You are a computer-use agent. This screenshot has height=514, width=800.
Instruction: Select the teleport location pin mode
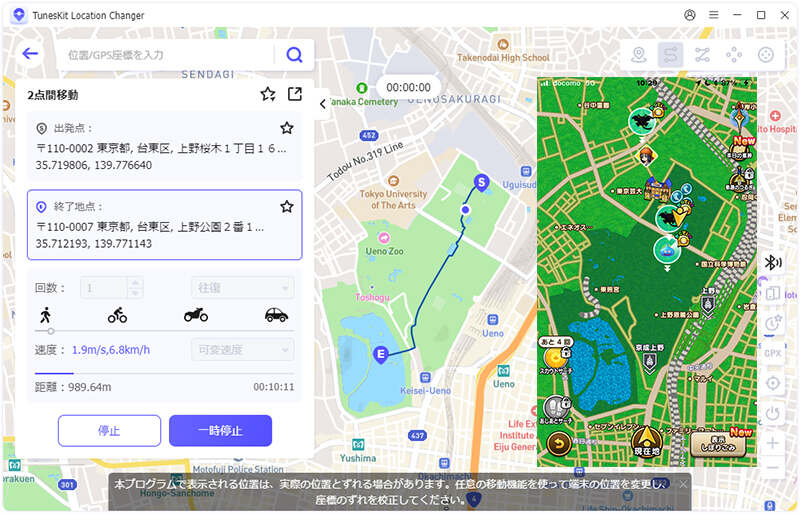639,55
